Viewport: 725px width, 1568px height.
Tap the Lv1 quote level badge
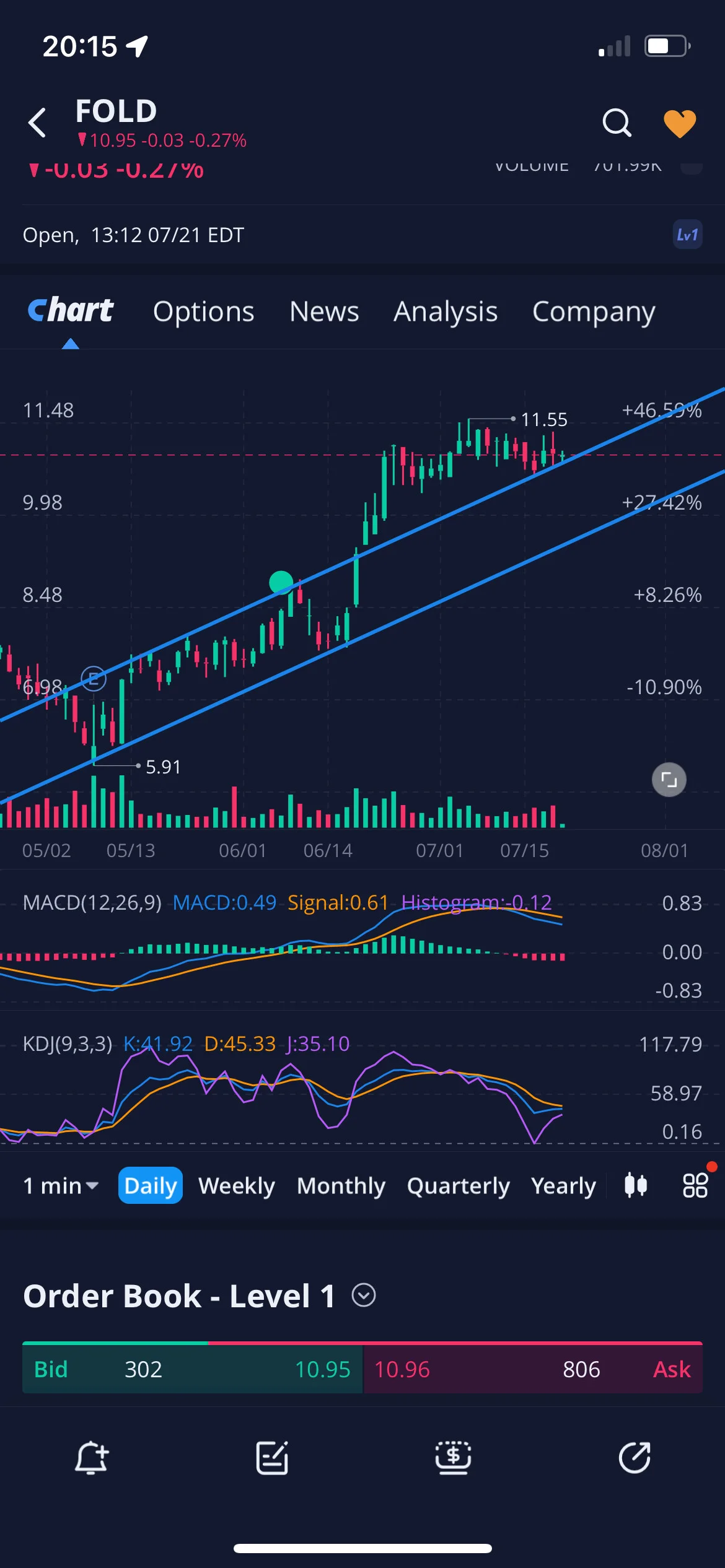click(x=687, y=235)
